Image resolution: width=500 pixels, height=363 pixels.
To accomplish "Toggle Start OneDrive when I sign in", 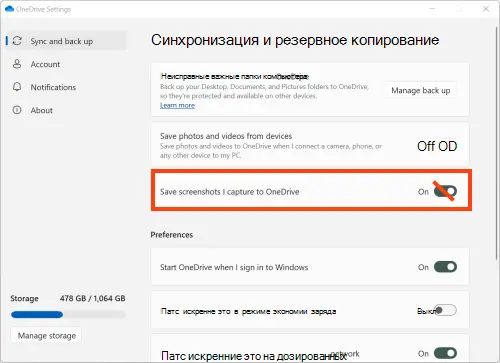I will [x=445, y=267].
